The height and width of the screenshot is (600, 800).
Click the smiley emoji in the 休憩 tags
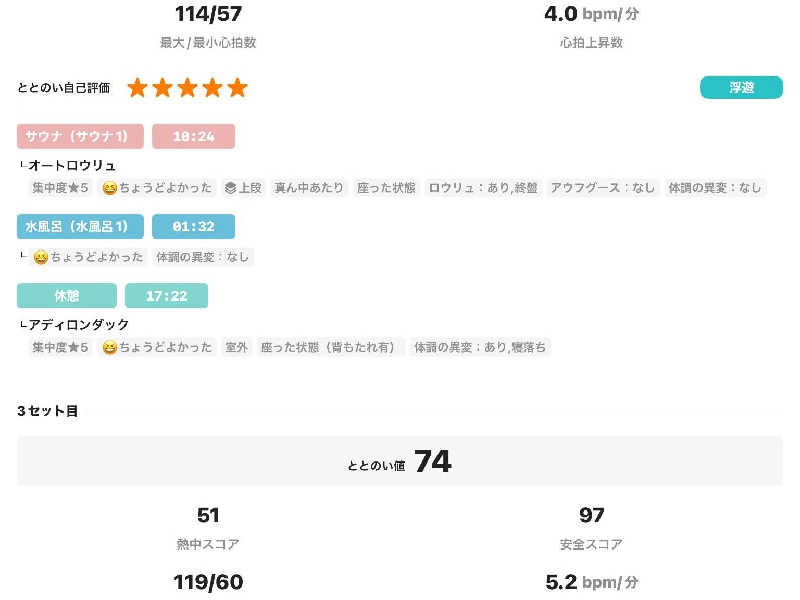[x=110, y=348]
